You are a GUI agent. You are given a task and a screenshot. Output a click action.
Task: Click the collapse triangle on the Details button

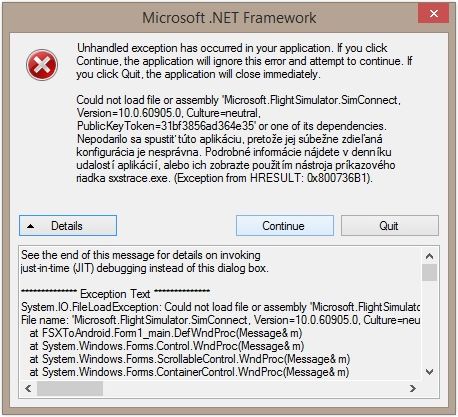coord(31,226)
